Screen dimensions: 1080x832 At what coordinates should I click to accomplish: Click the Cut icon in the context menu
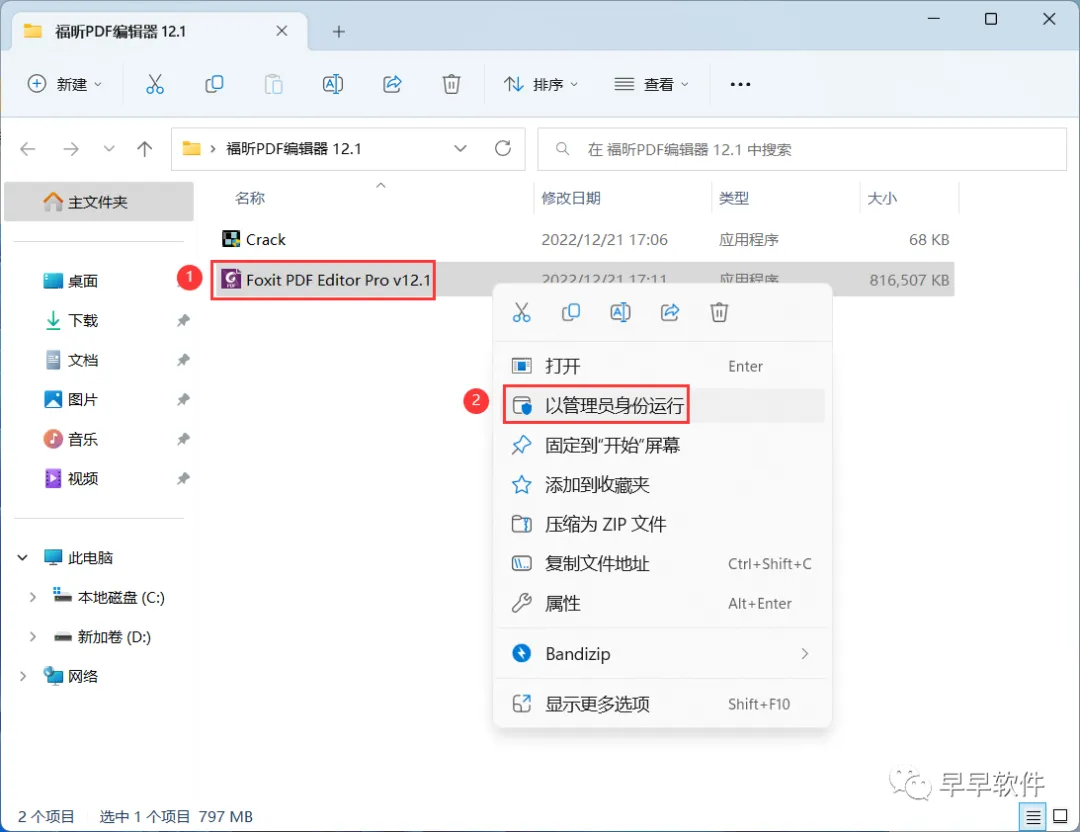click(521, 313)
